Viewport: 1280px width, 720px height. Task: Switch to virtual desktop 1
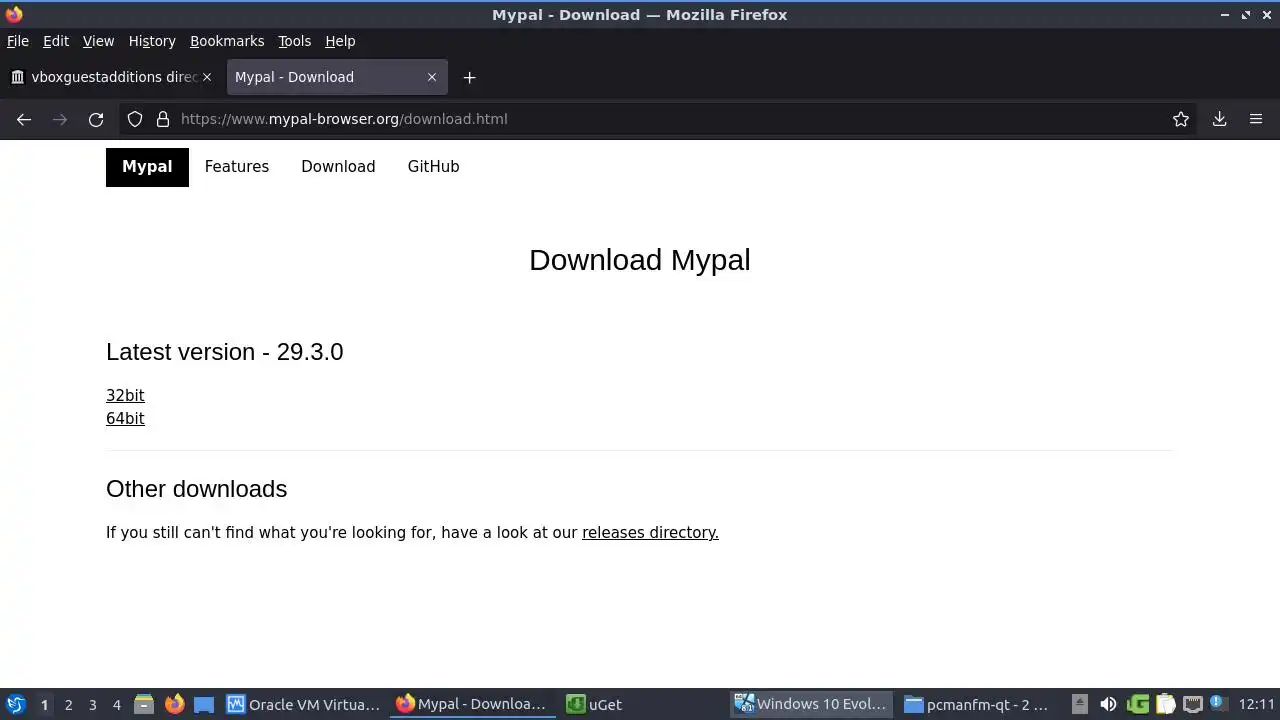pyautogui.click(x=44, y=705)
